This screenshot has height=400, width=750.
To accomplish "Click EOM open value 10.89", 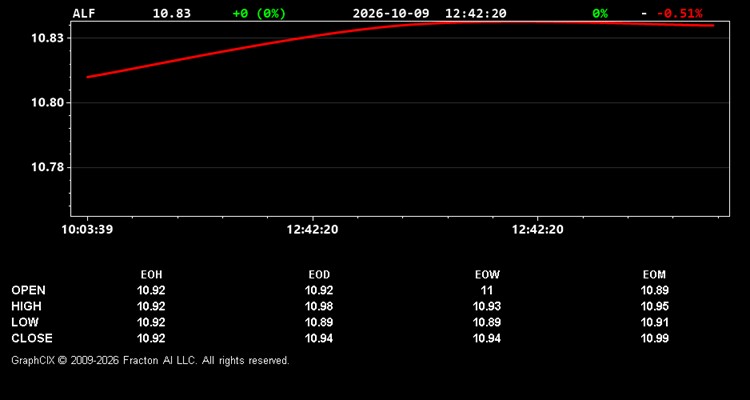I will tap(654, 290).
